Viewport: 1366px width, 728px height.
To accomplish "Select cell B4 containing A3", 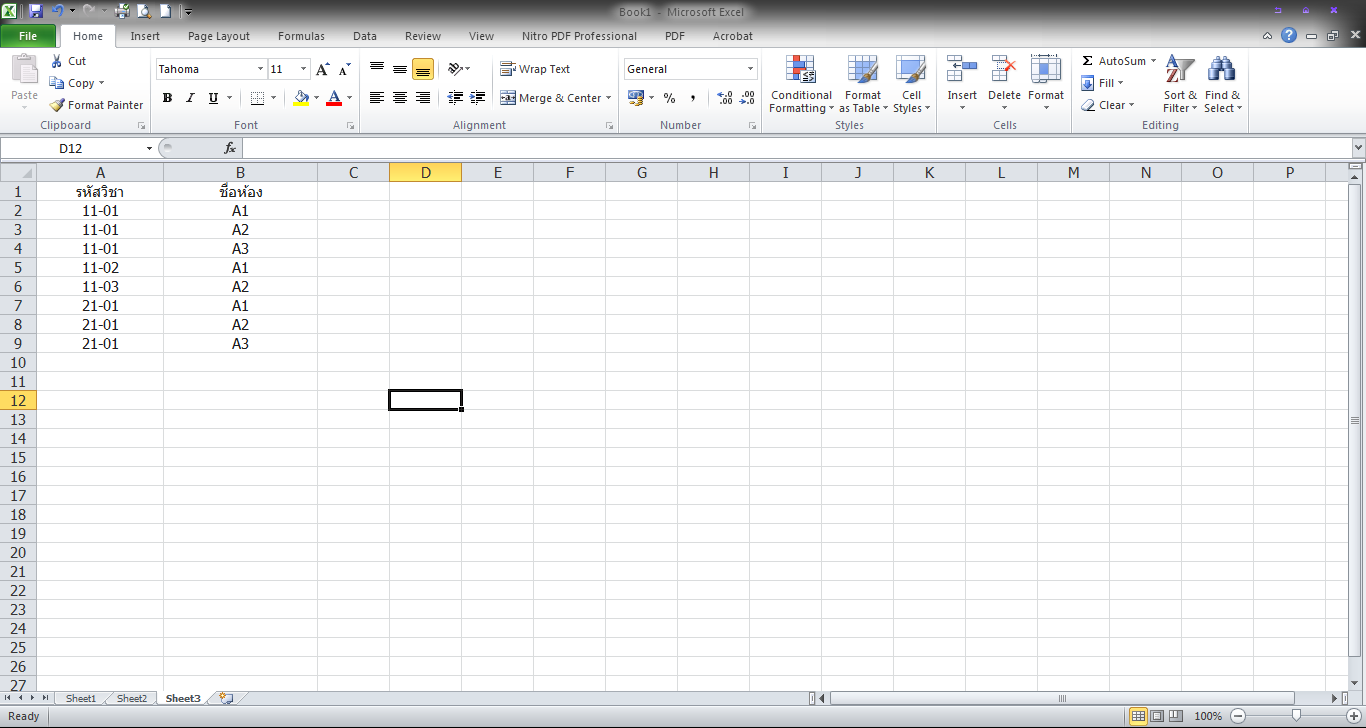I will (x=240, y=249).
